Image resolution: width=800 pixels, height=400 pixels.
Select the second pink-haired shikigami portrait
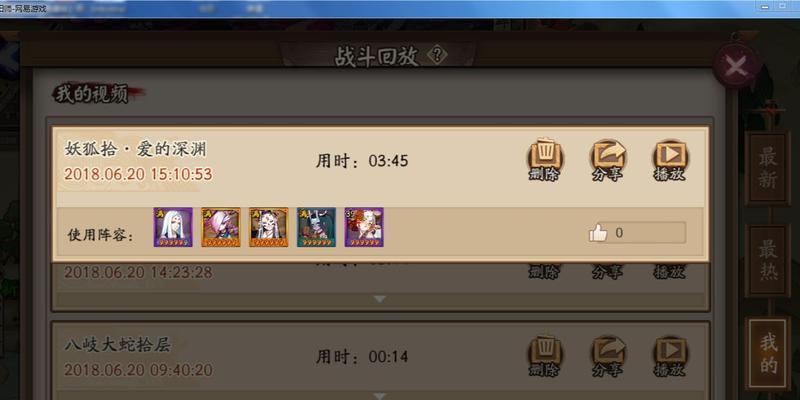(x=221, y=227)
